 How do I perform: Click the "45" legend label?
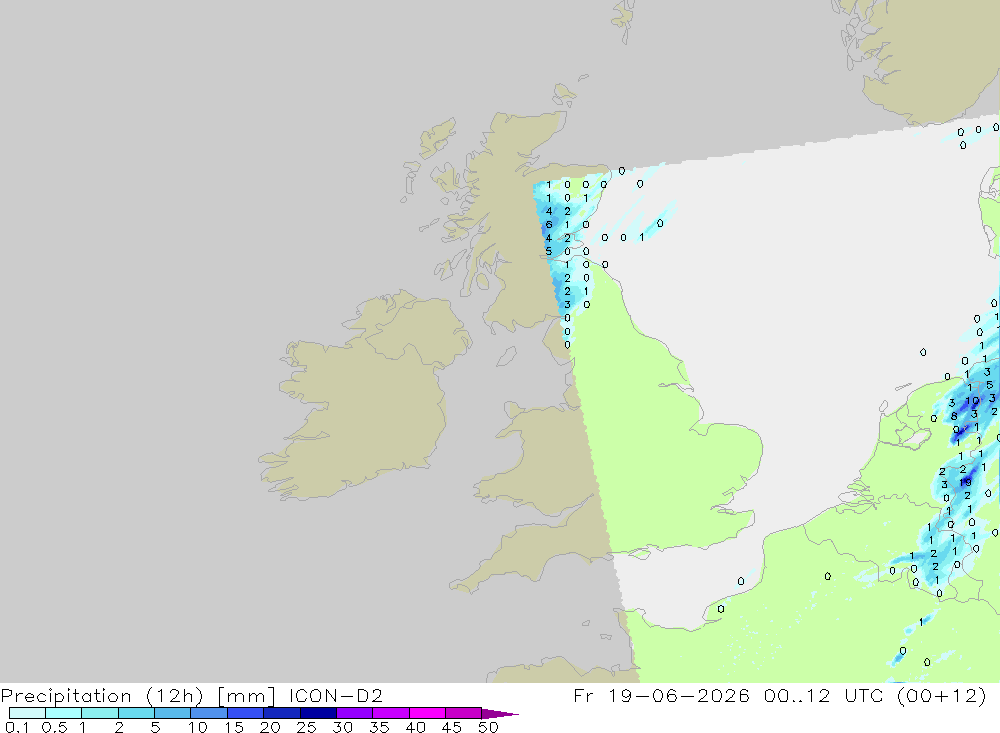[452, 727]
